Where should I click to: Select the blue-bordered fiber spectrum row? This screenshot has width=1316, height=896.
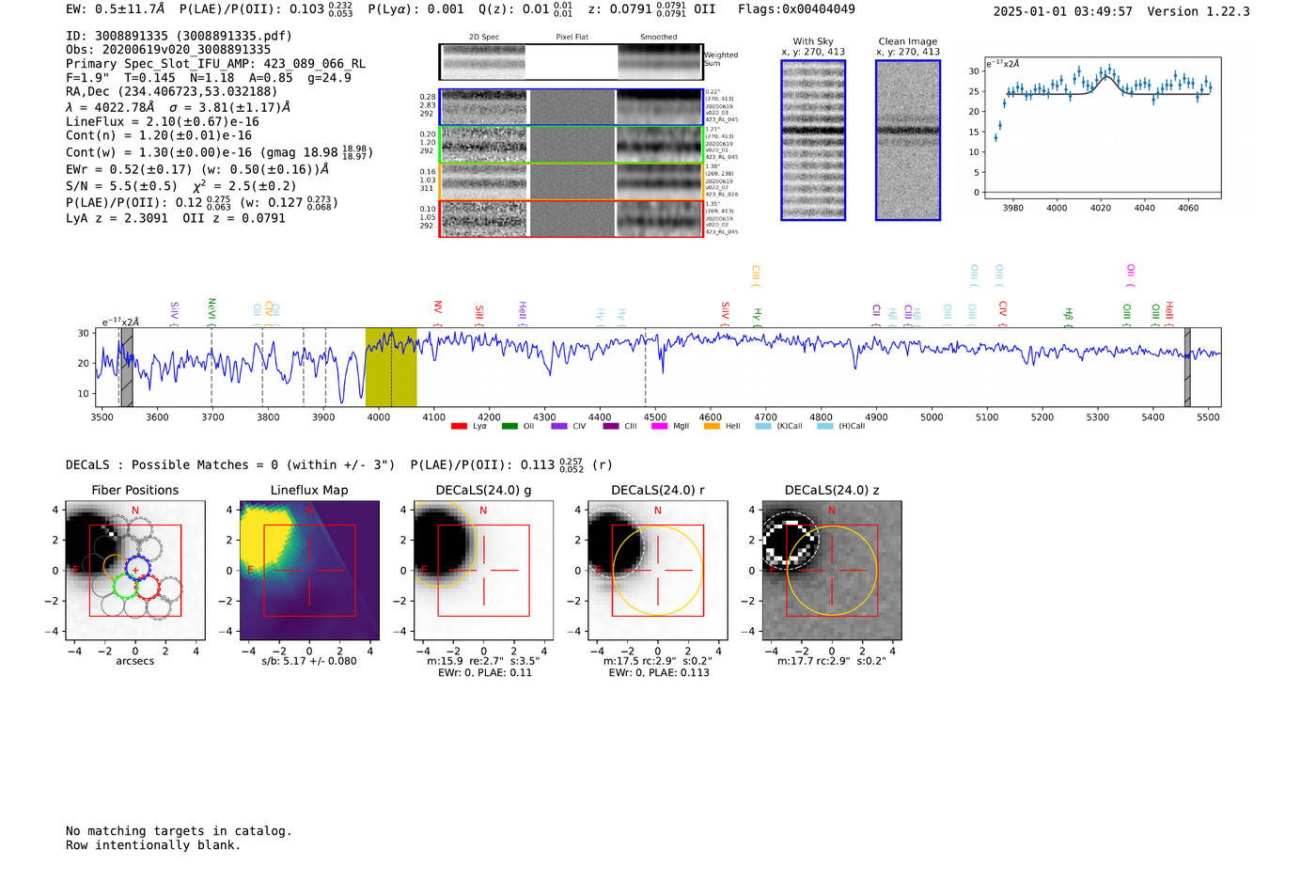[572, 107]
